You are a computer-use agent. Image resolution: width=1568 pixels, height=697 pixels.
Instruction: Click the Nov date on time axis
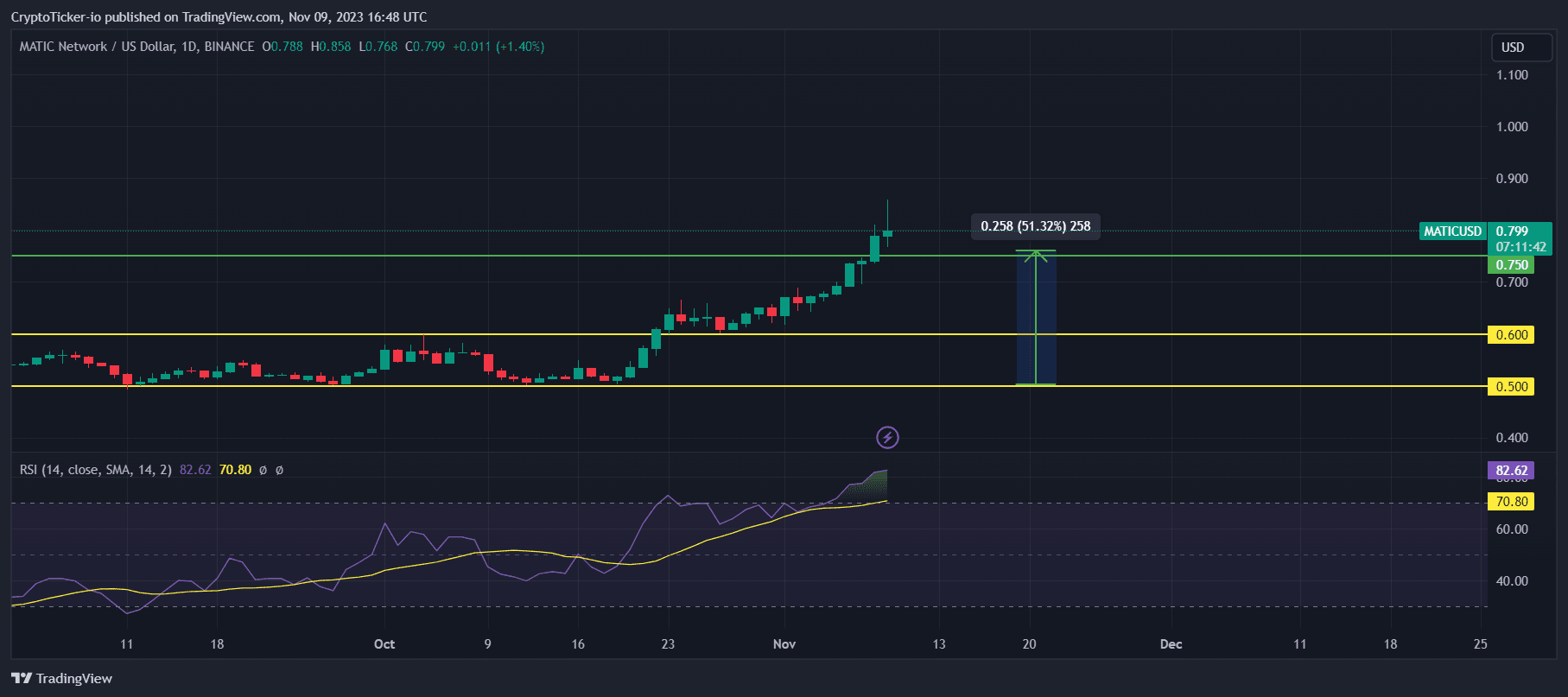pyautogui.click(x=784, y=644)
